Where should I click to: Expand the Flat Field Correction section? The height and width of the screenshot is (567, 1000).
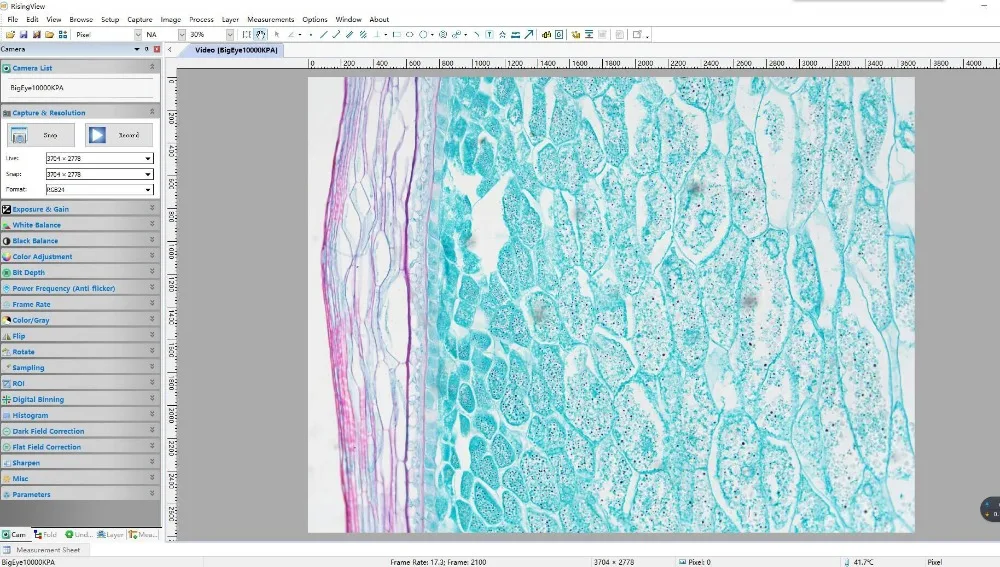pos(80,447)
